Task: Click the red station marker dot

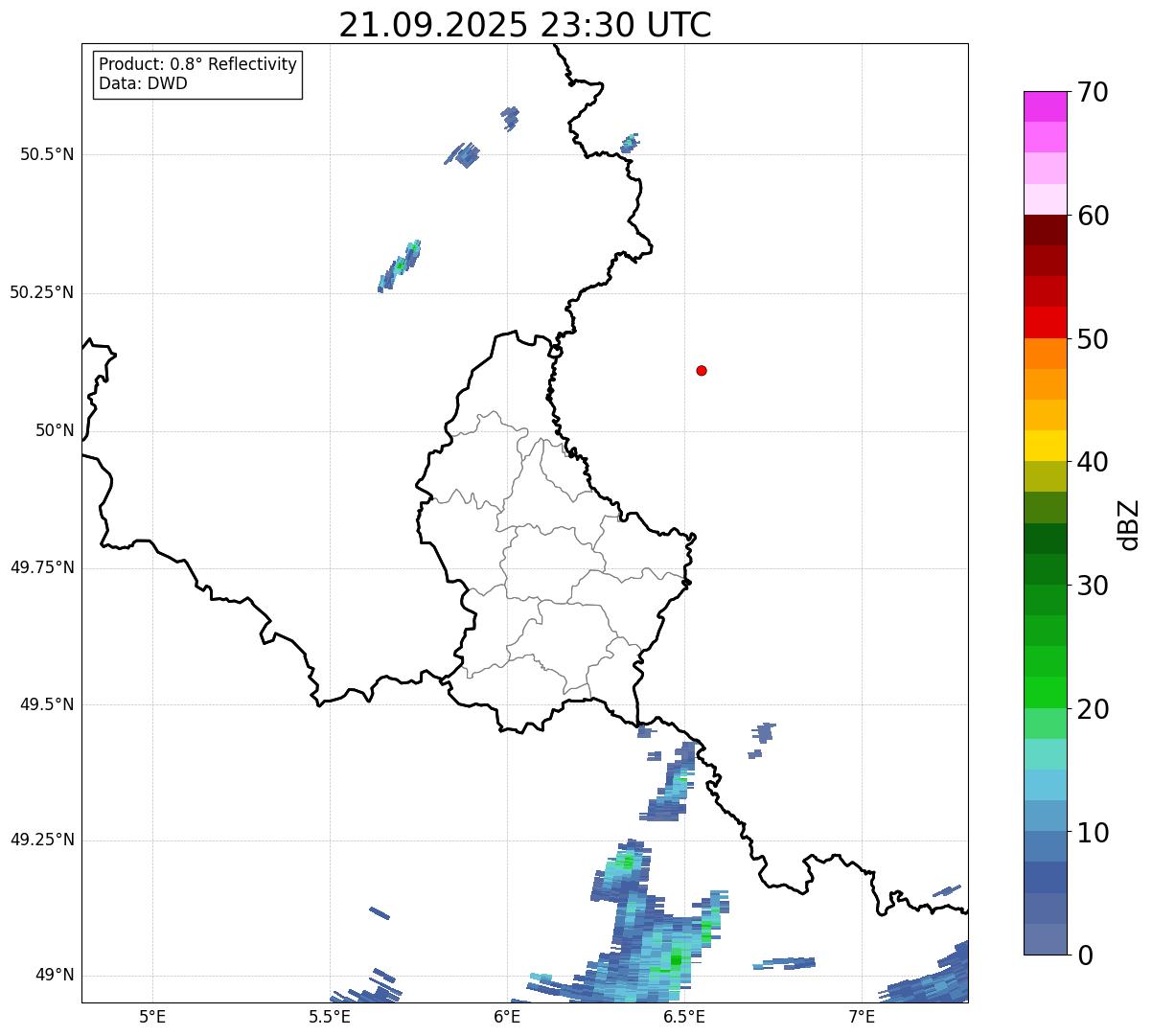Action: 702,370
